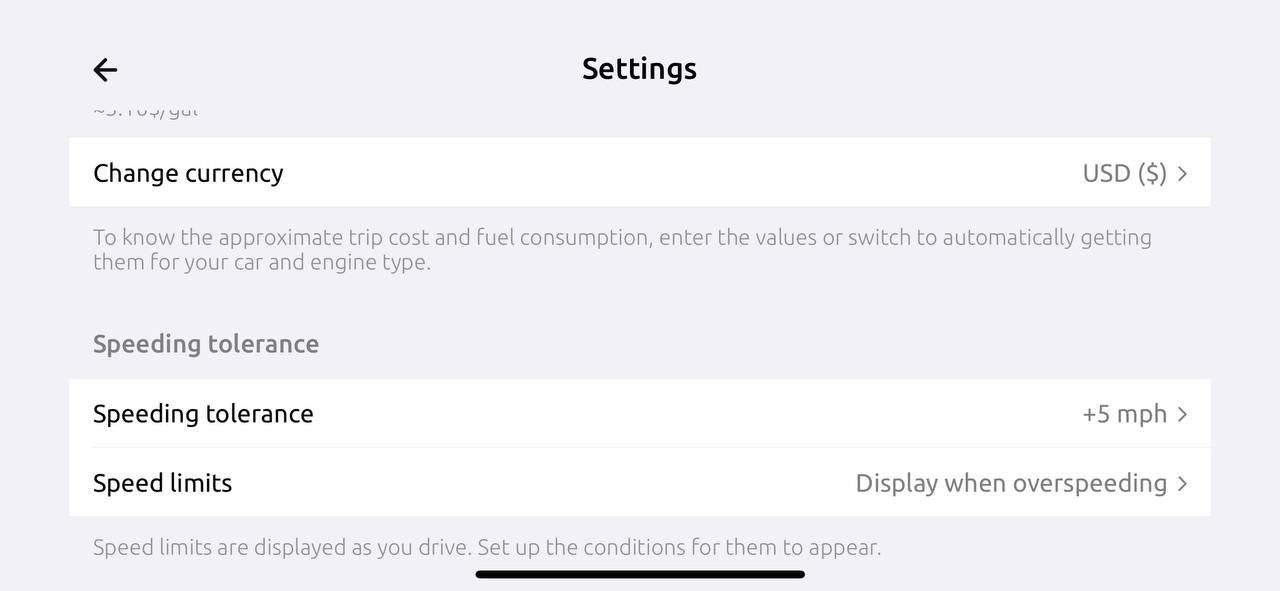
Task: Tap the chevron after Display when overspeeding
Action: 1182,484
